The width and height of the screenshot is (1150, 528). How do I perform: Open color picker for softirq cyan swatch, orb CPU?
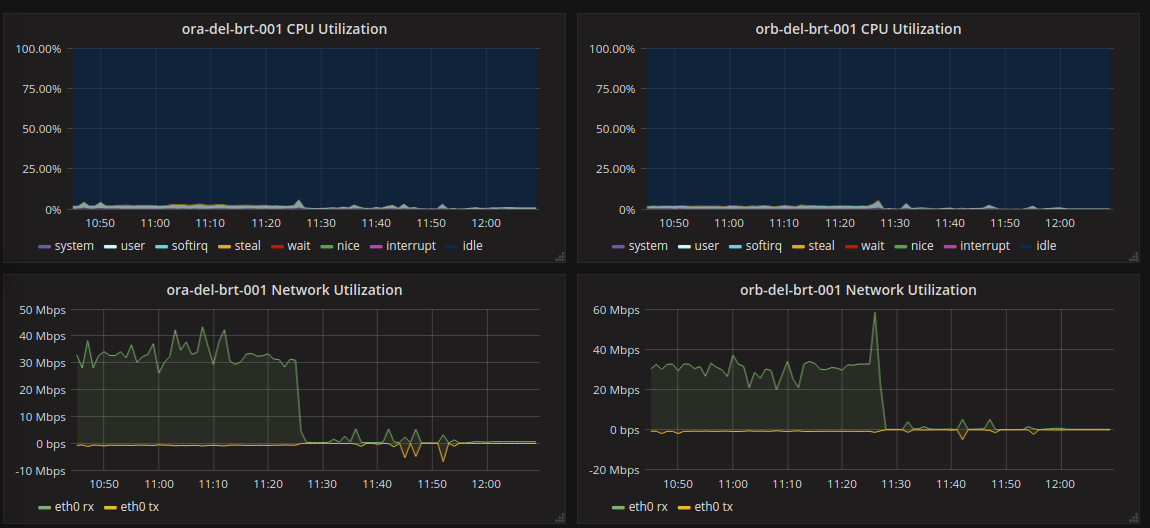[x=735, y=246]
